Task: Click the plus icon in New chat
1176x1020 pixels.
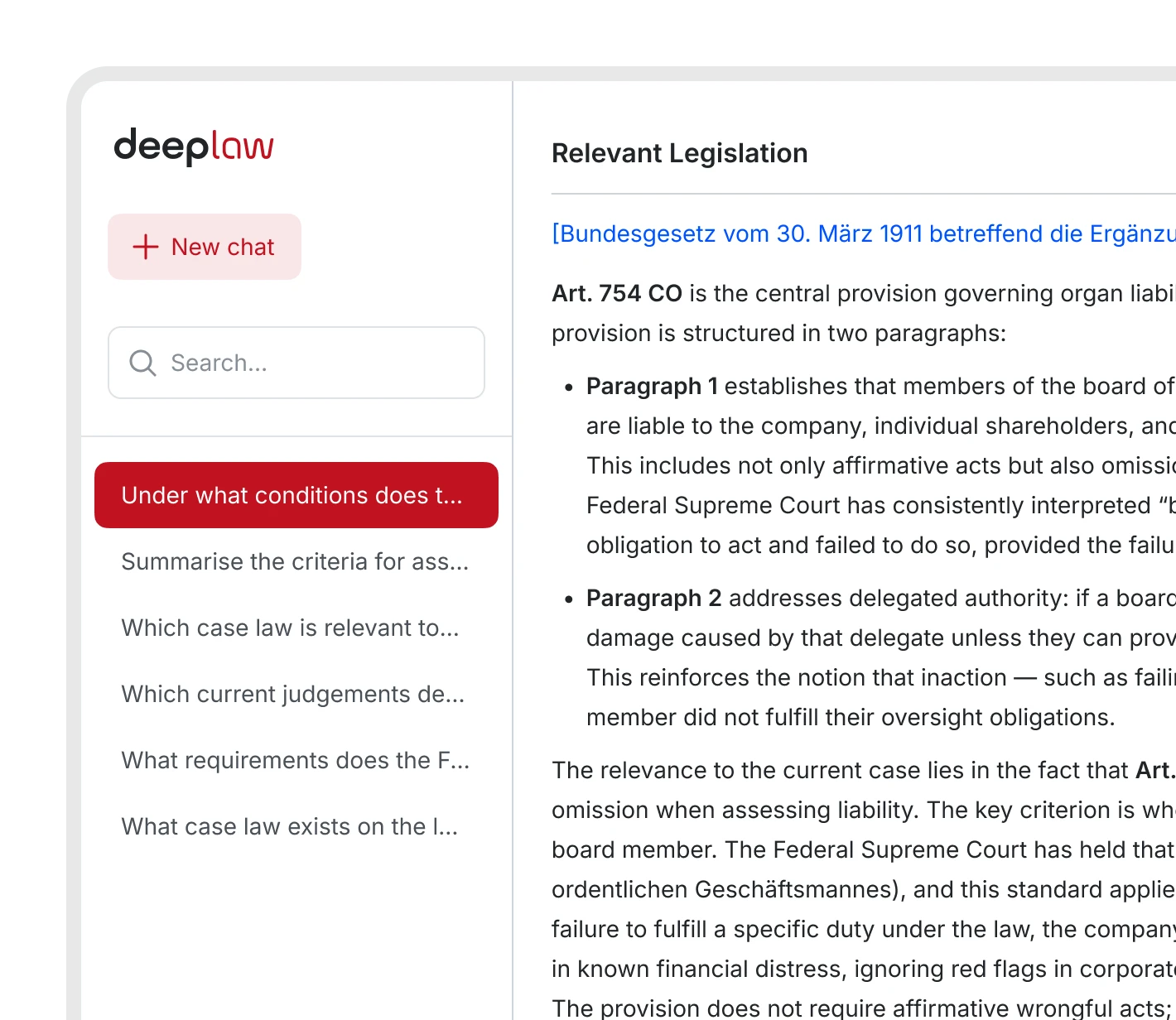Action: (x=146, y=247)
